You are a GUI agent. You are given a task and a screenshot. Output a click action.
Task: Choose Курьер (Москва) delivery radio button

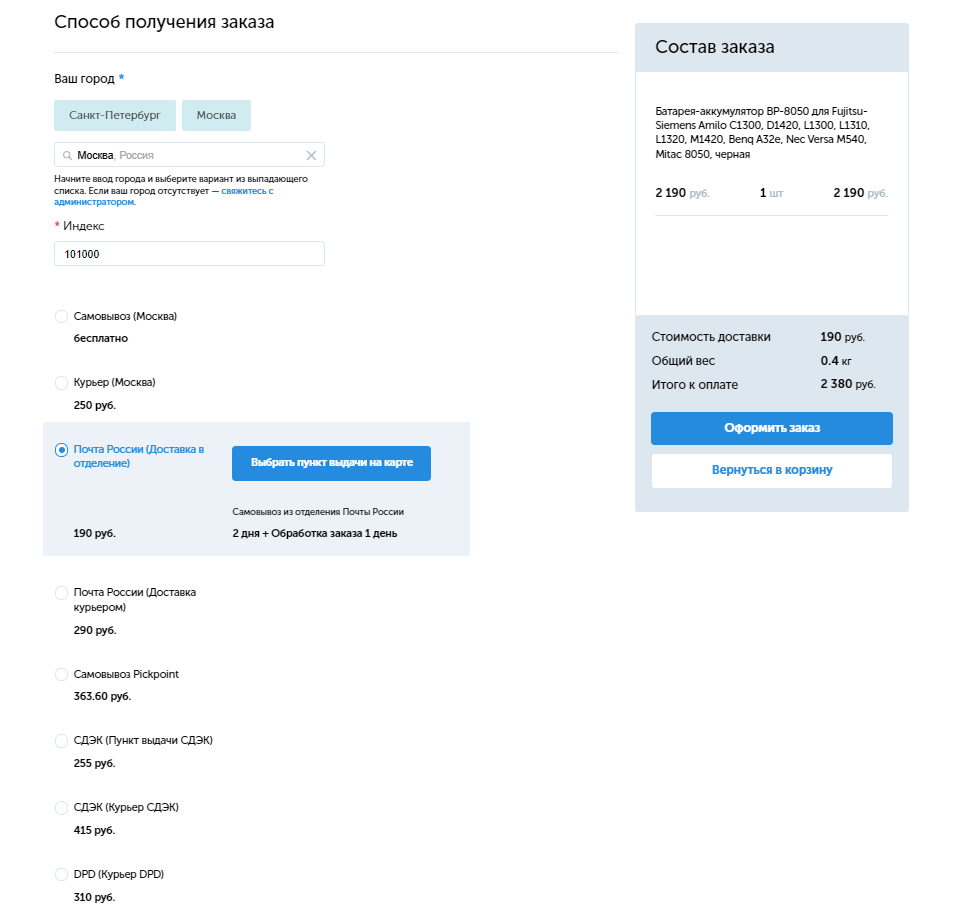(61, 383)
